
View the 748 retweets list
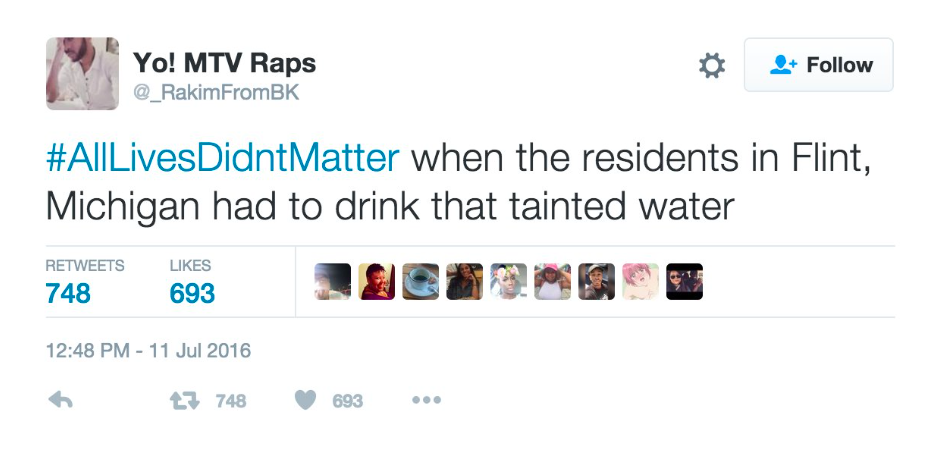[x=85, y=282]
